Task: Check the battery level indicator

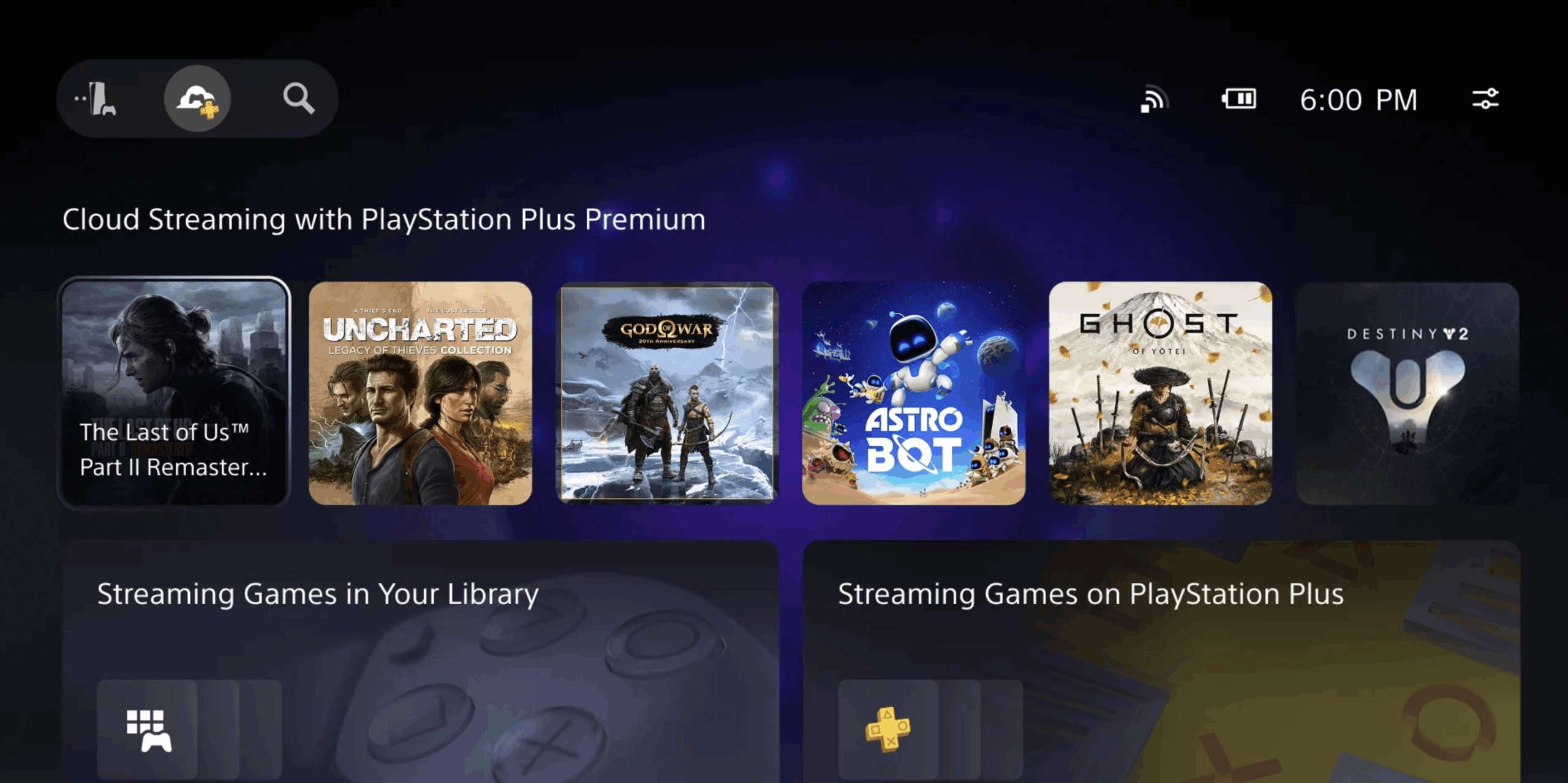Action: pyautogui.click(x=1238, y=99)
